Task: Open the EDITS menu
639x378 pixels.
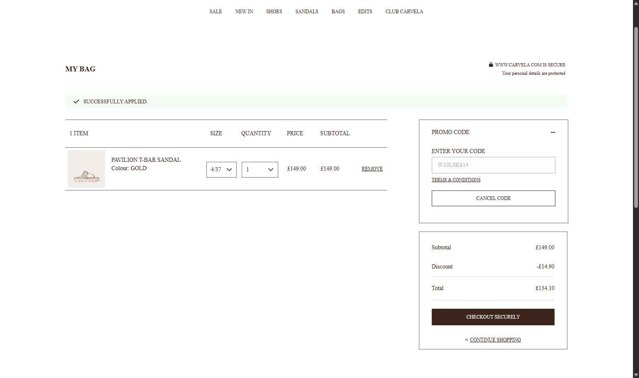Action: click(365, 11)
